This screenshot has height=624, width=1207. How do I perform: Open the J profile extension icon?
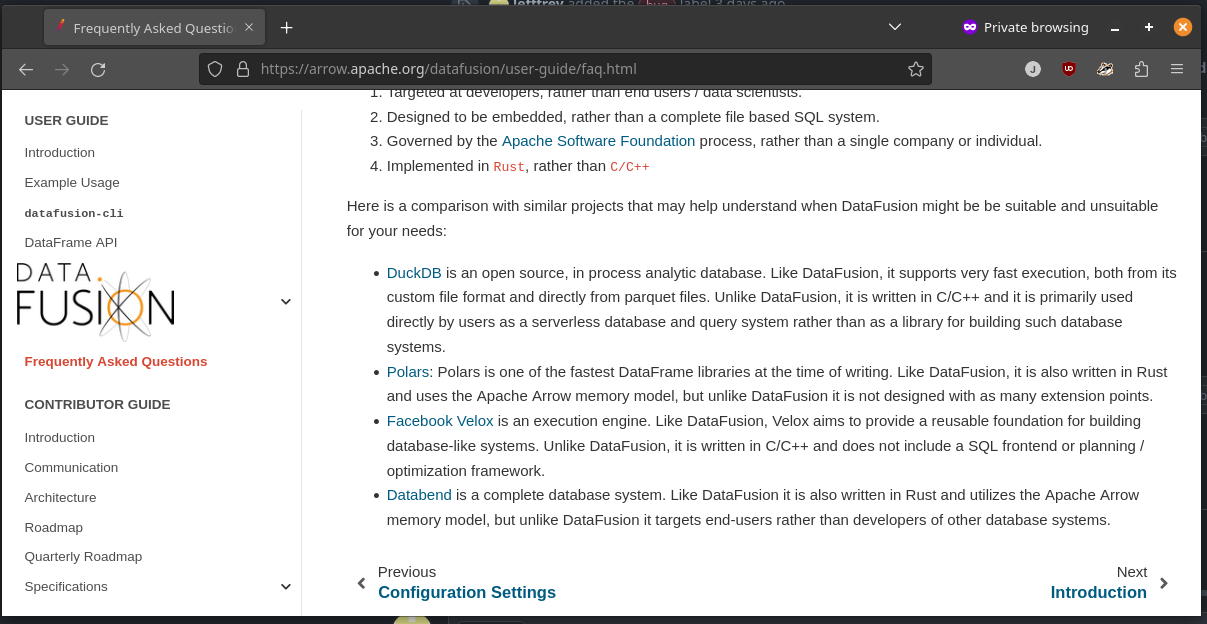coord(1033,69)
